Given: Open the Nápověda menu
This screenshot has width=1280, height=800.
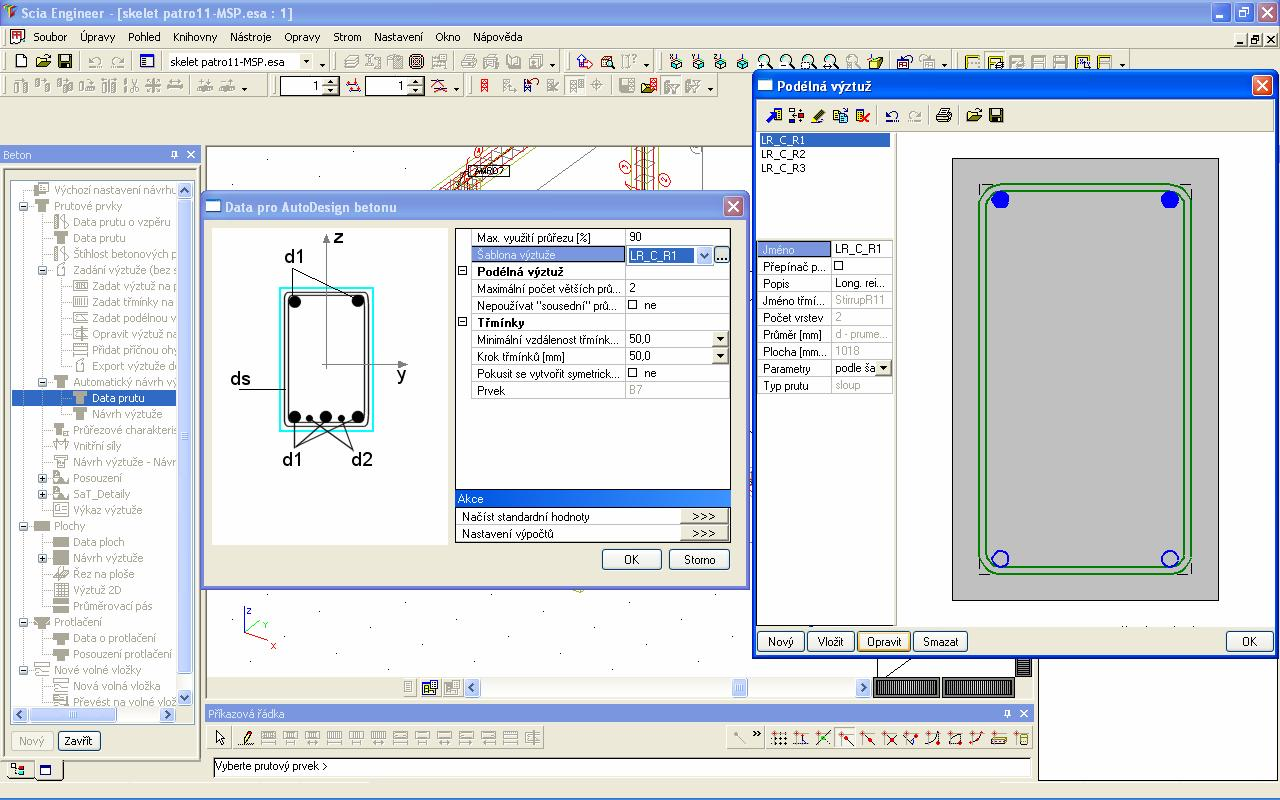Looking at the screenshot, I should click(x=497, y=37).
